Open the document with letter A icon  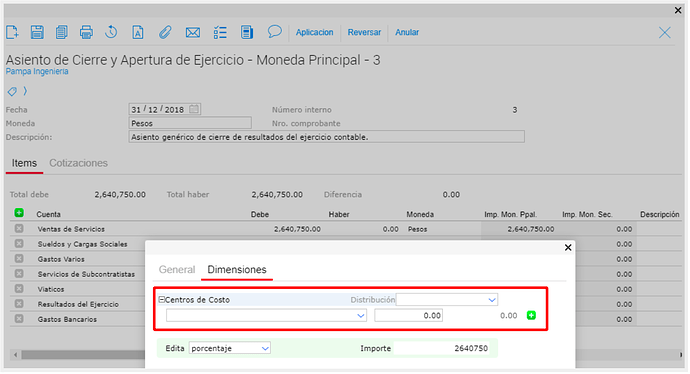tap(138, 32)
